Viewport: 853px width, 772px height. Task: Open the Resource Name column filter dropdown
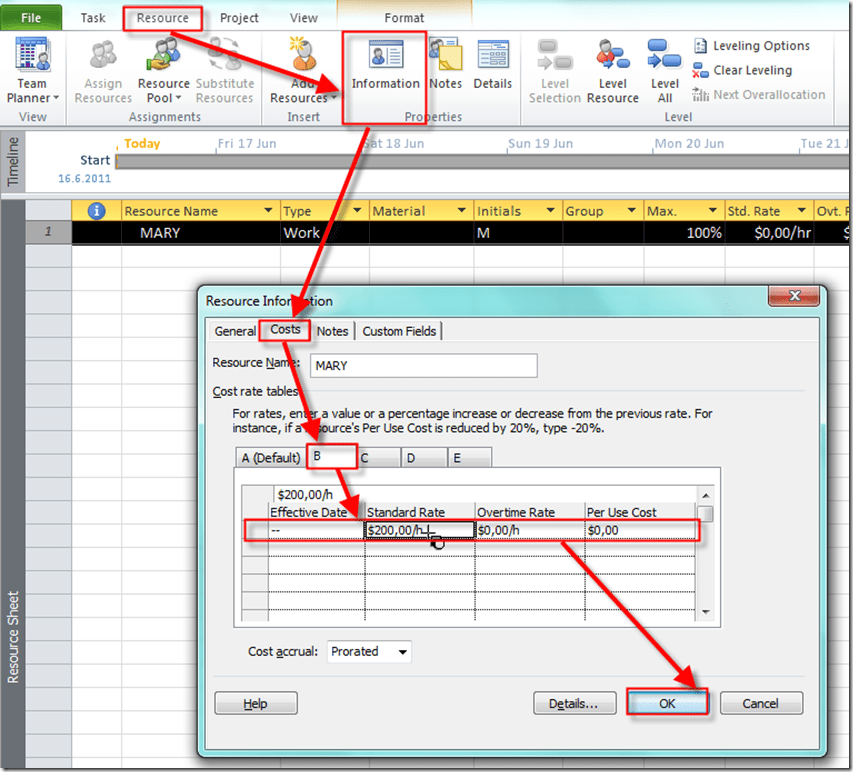point(267,211)
